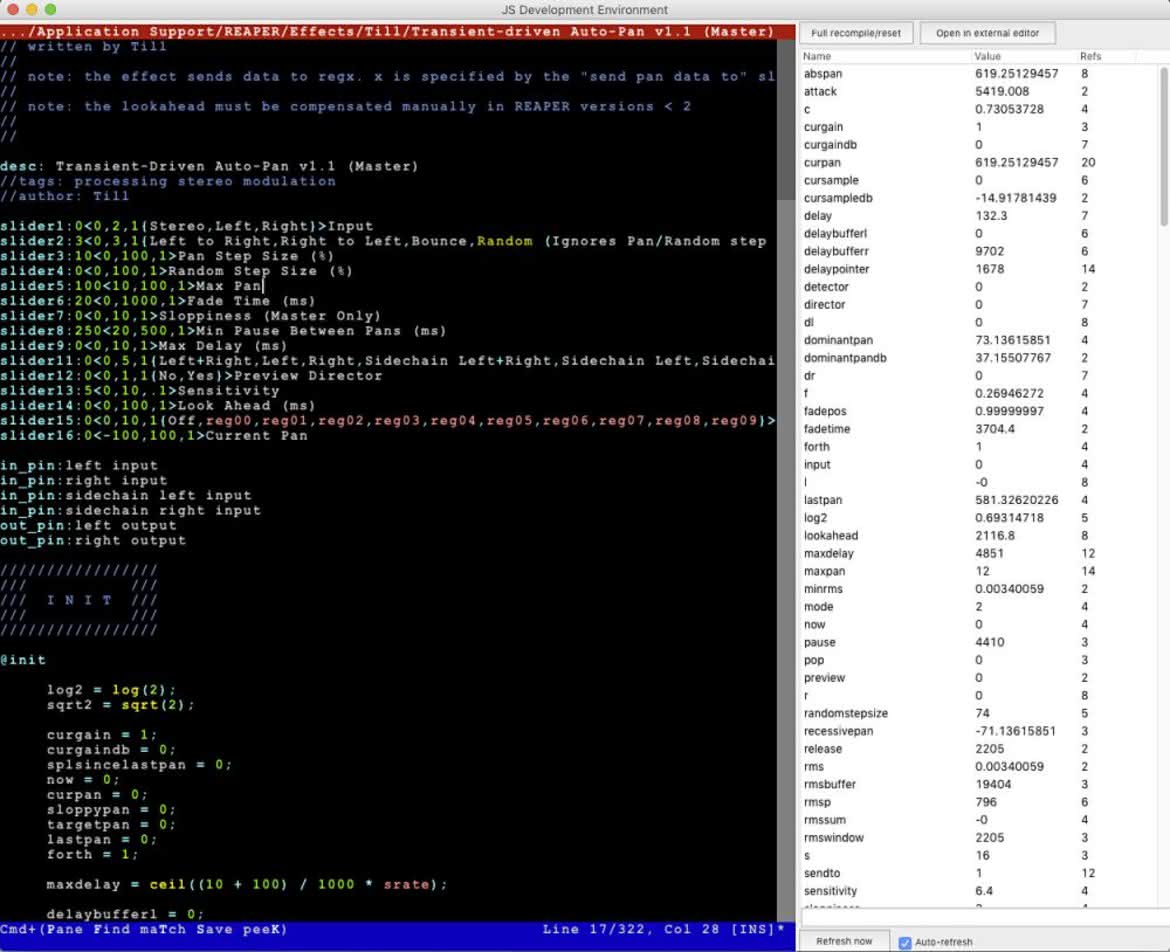Sort variables by the Name column header

coord(817,56)
